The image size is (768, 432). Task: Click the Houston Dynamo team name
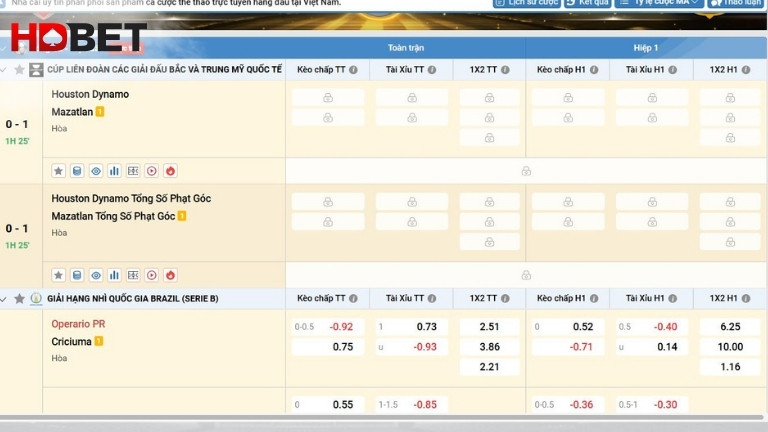tap(90, 94)
